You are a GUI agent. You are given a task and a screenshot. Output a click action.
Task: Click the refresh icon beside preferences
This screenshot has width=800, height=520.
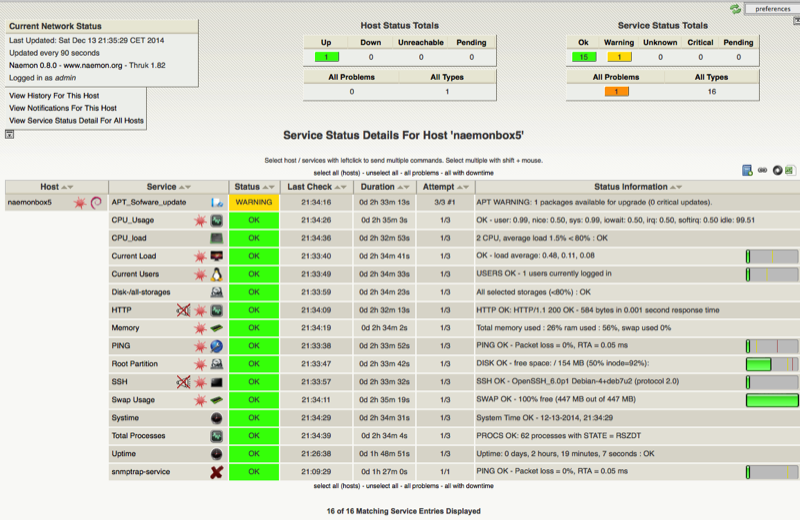[736, 8]
